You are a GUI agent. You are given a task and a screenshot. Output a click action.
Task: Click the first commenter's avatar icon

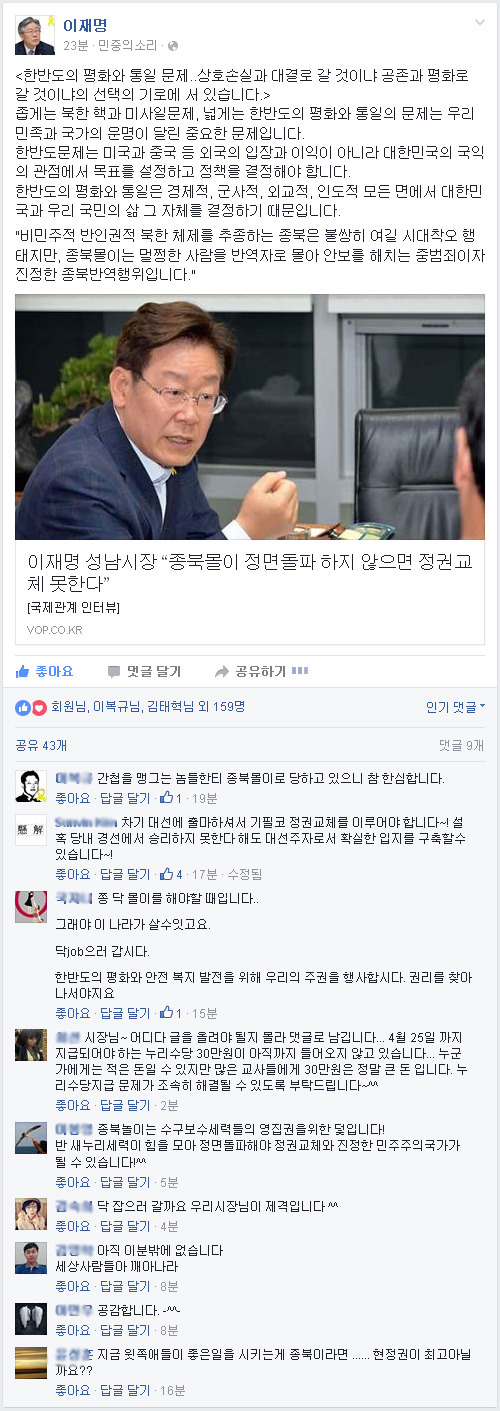click(x=31, y=786)
